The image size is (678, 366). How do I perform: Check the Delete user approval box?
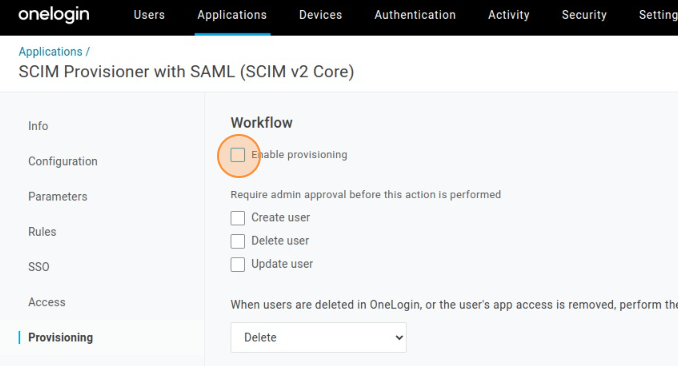pyautogui.click(x=238, y=241)
